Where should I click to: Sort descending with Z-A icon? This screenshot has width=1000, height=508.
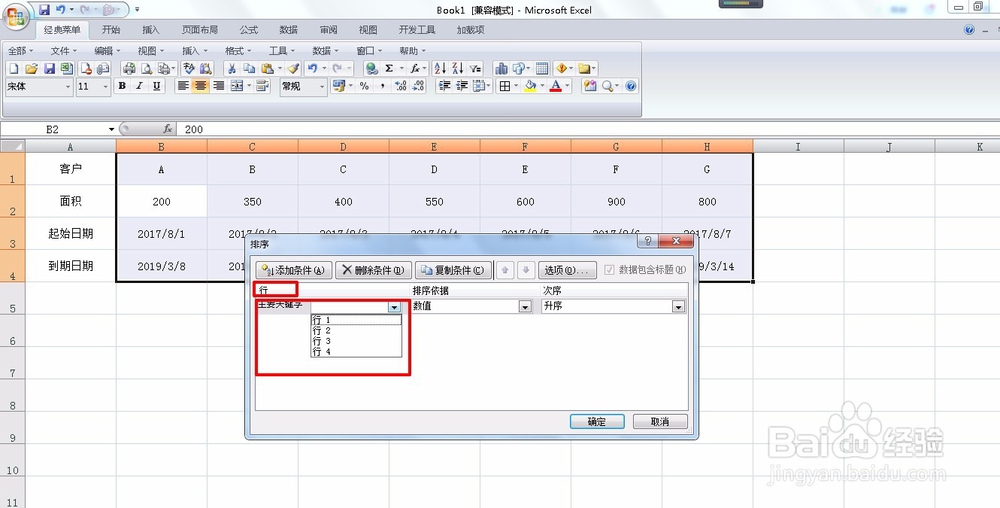(457, 69)
